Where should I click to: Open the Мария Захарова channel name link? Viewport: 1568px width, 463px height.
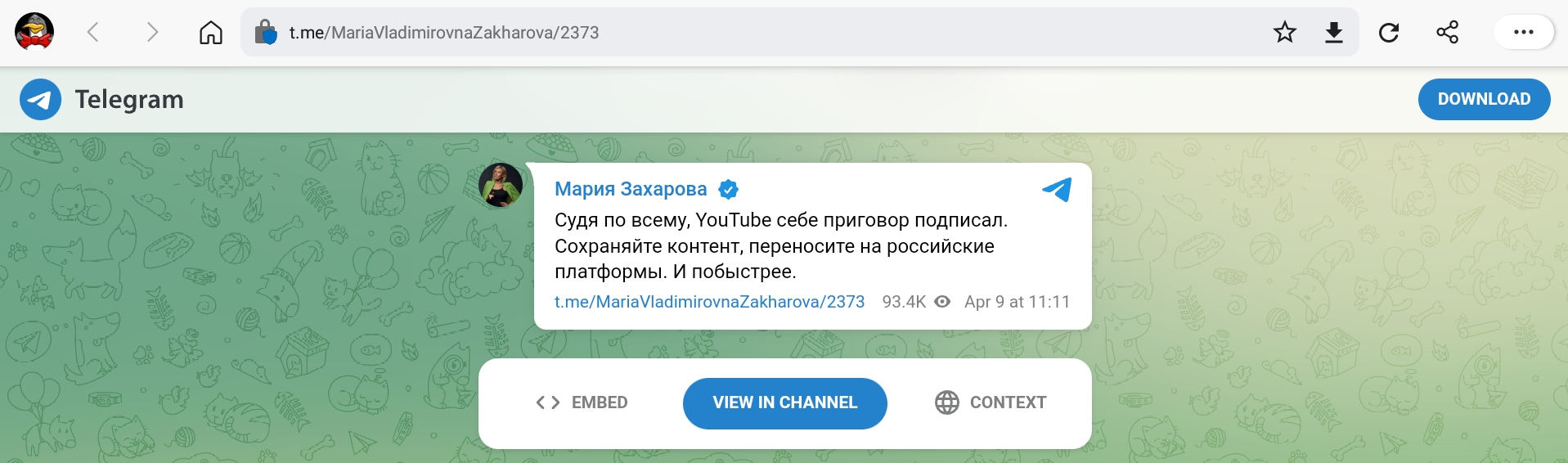(x=631, y=189)
